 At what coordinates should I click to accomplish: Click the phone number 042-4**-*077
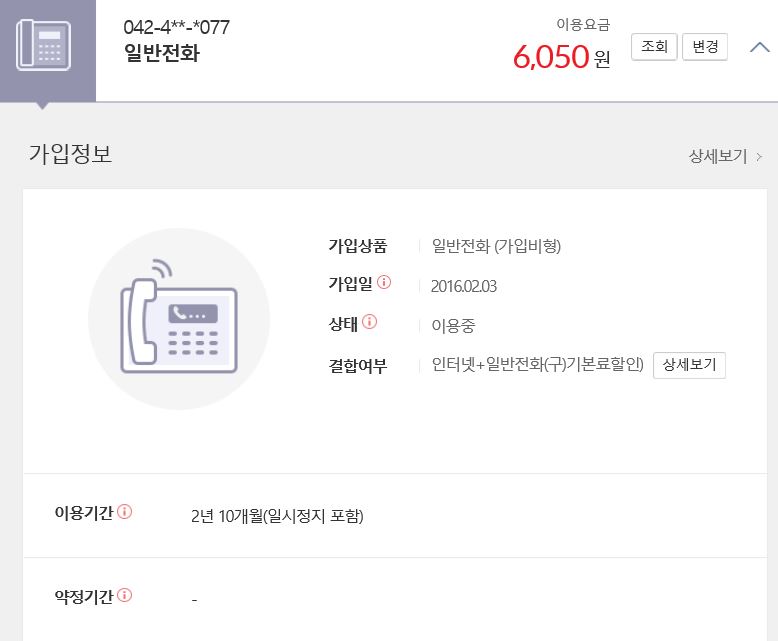coord(176,27)
